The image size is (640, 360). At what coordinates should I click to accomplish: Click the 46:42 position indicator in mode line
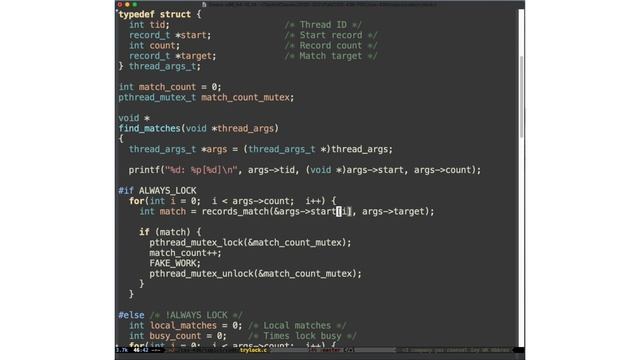140,350
